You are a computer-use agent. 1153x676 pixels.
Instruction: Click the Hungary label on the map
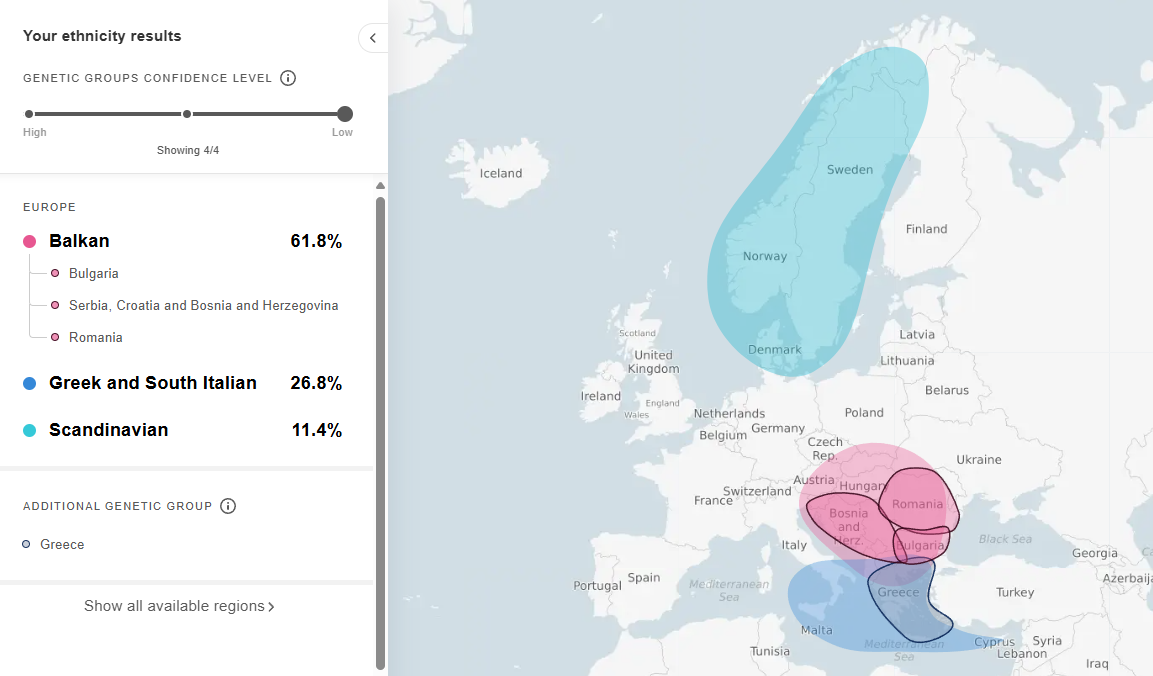(864, 486)
